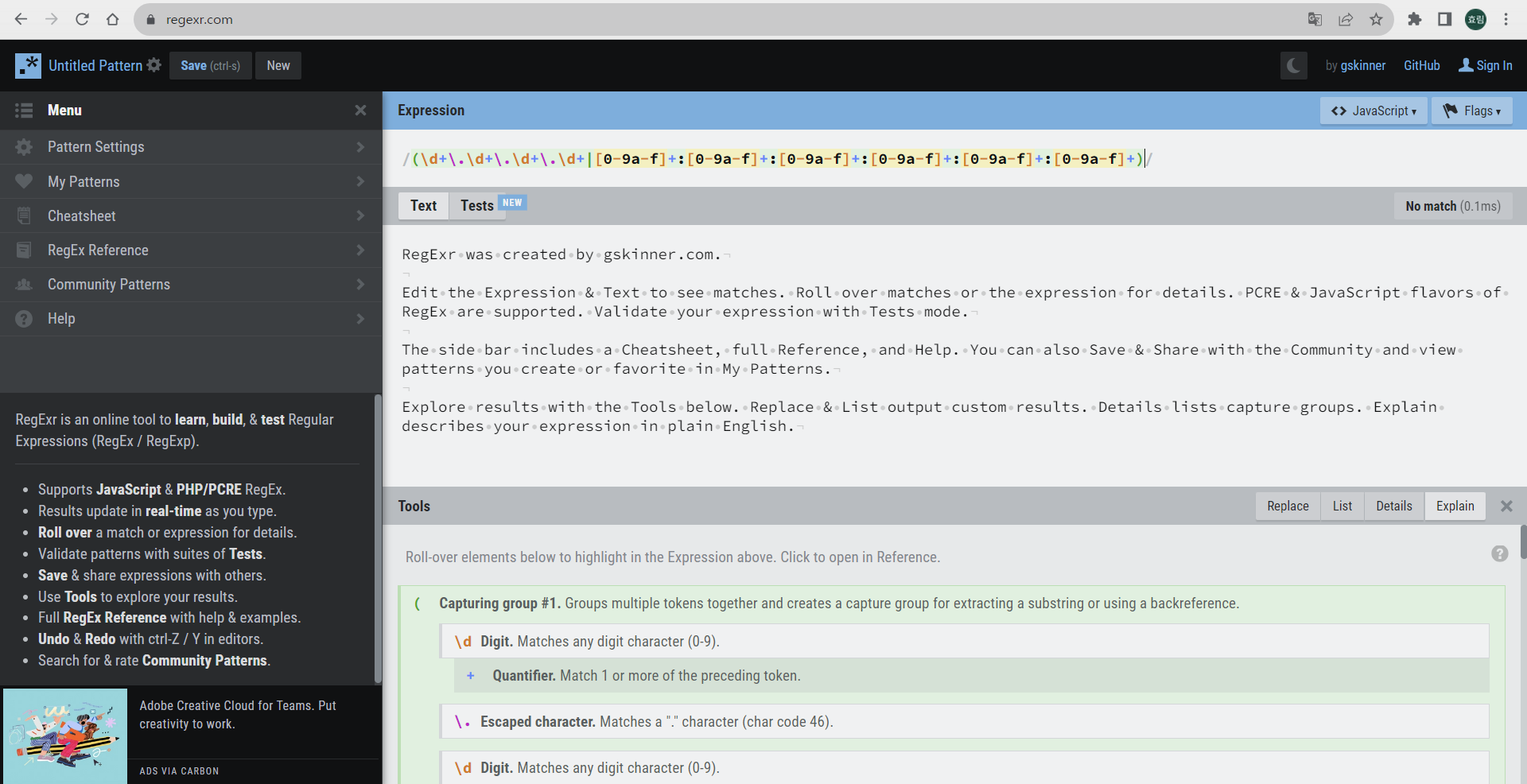Open the Chrome profile avatar
The image size is (1527, 784).
point(1475,19)
